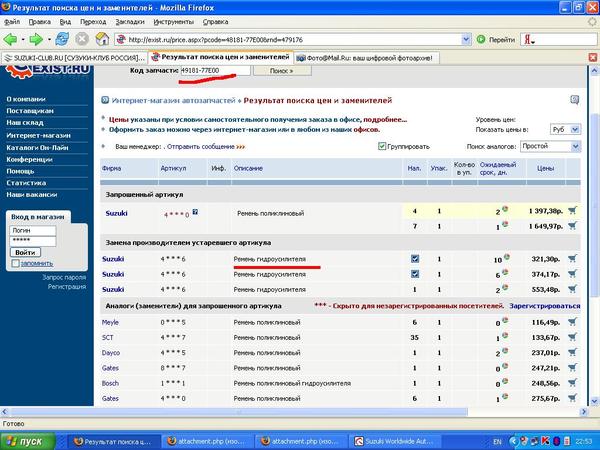The image size is (600, 450).
Task: Open the Meyle brand link
Action: (110, 322)
